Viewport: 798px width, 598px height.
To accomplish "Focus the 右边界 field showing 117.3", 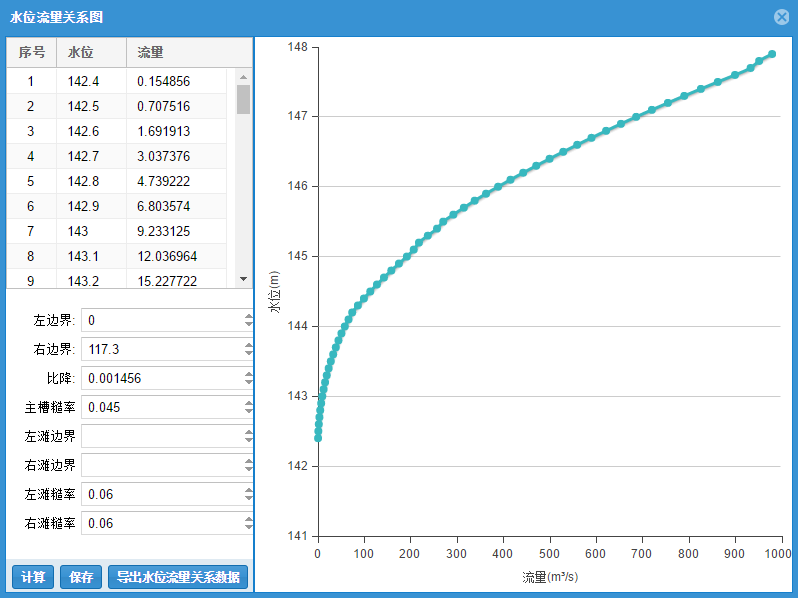I will pos(162,349).
